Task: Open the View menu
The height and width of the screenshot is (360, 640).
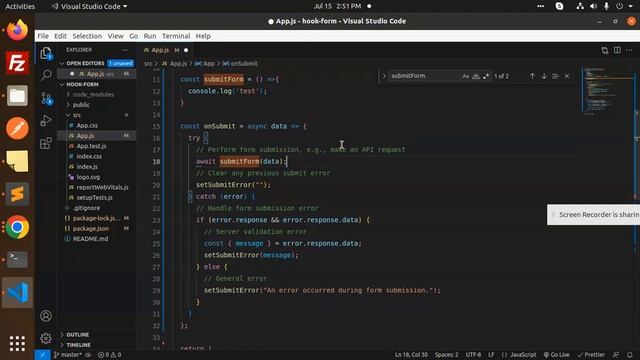Action: pos(116,36)
